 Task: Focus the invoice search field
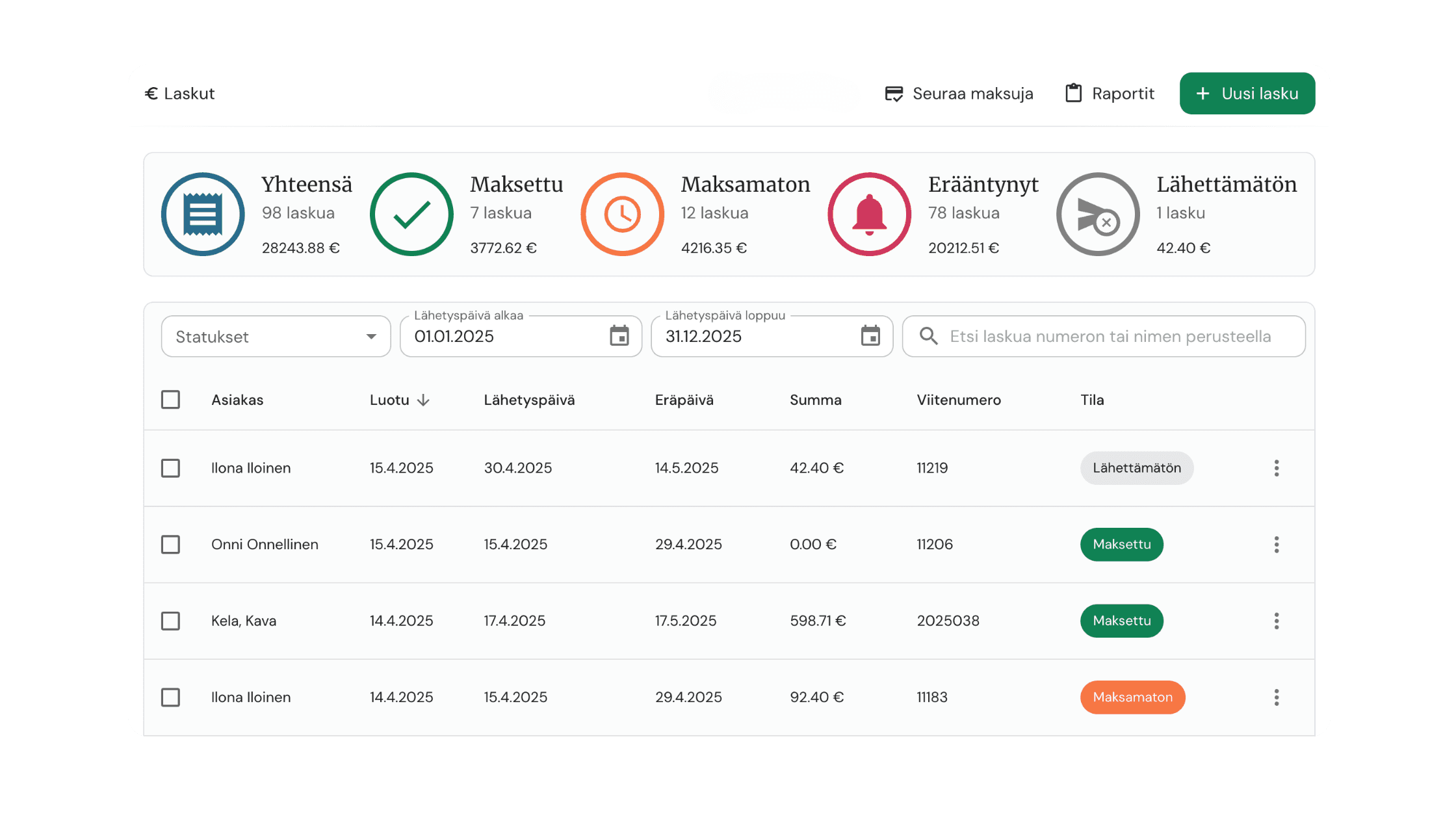click(1110, 336)
